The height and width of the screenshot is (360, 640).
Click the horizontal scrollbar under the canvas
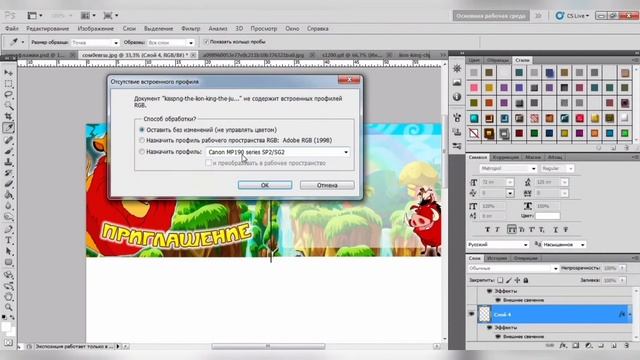[268, 347]
